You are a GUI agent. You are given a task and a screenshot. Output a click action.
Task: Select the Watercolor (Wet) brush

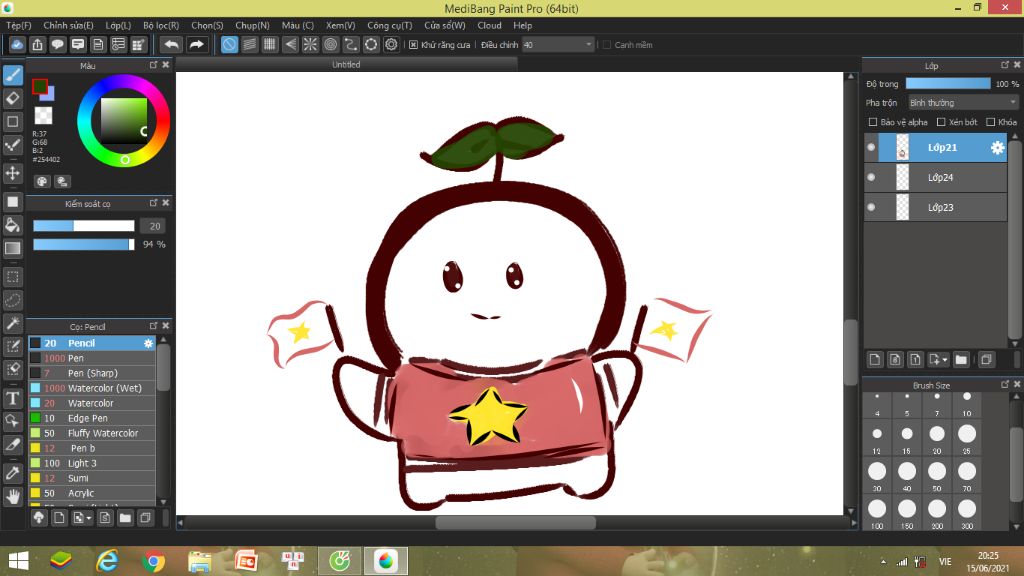[92, 388]
